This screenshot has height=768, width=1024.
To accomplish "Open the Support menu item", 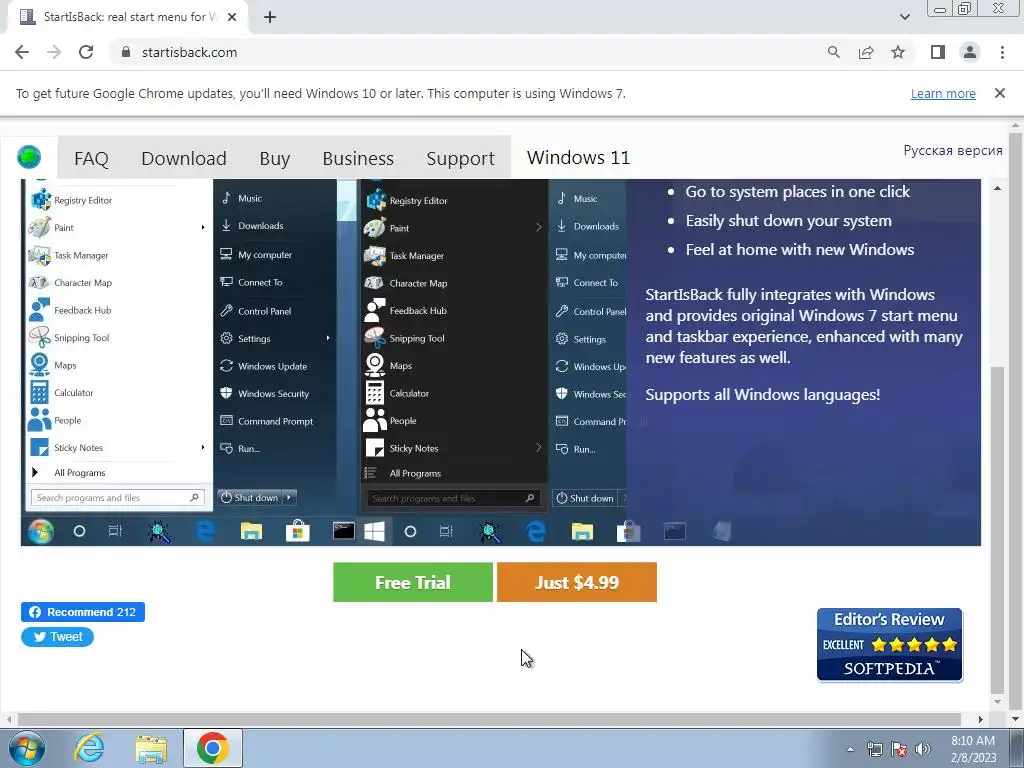I will coord(460,159).
